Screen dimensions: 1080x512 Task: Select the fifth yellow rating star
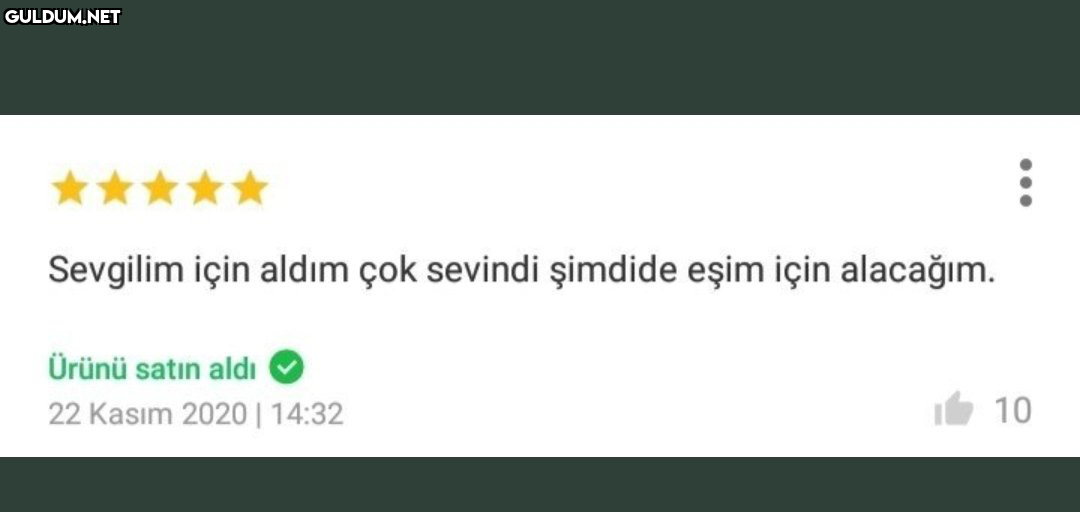(249, 188)
